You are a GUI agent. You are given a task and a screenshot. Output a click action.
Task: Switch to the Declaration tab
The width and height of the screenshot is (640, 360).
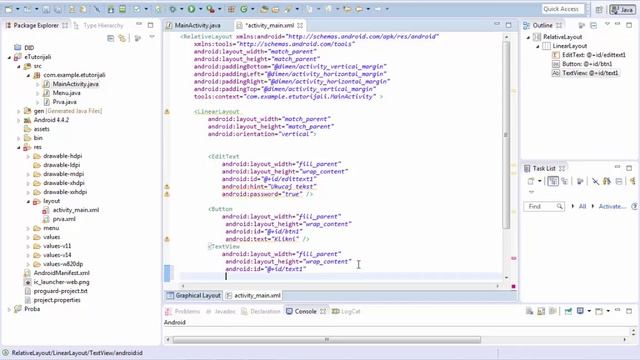[260, 311]
